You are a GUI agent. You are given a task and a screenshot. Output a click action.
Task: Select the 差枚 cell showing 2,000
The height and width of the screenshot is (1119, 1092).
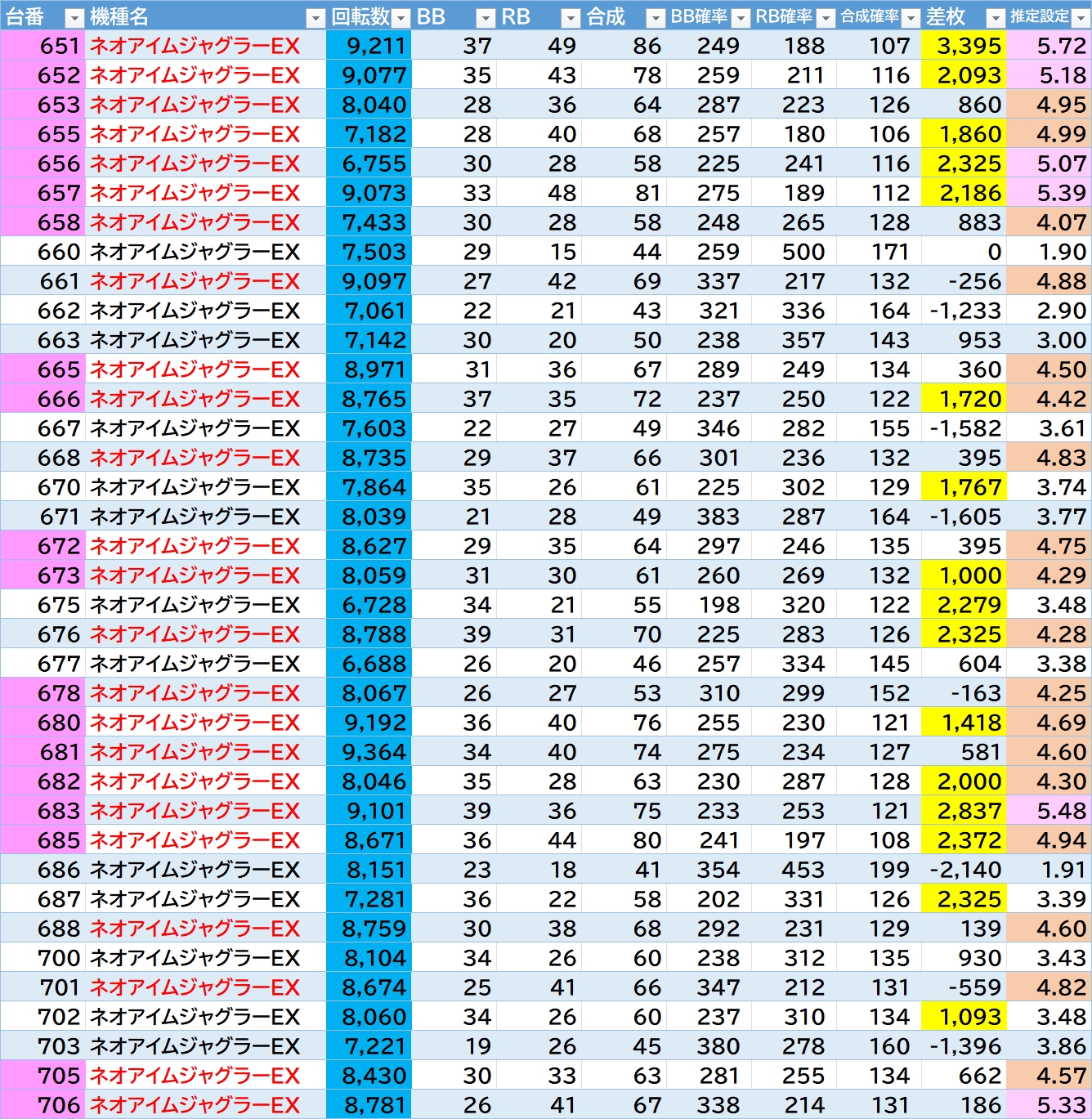[x=964, y=781]
